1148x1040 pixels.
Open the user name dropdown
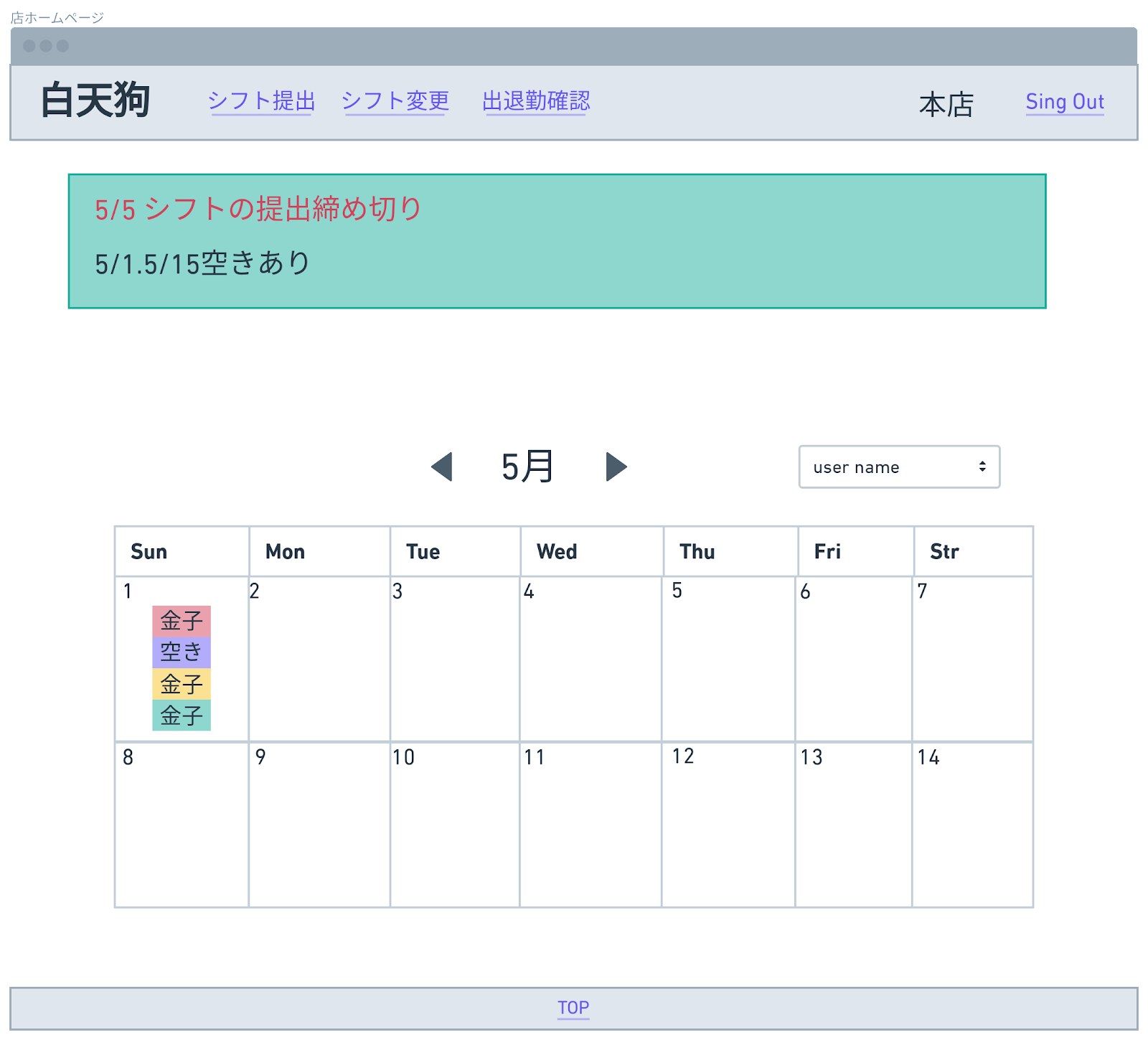(x=898, y=467)
